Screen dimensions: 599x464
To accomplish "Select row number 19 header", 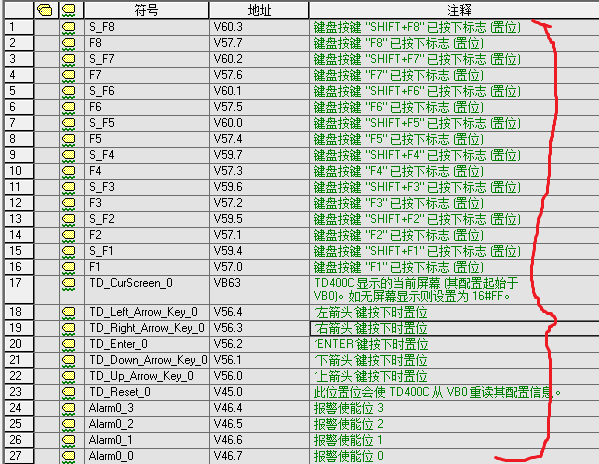I will coord(19,328).
